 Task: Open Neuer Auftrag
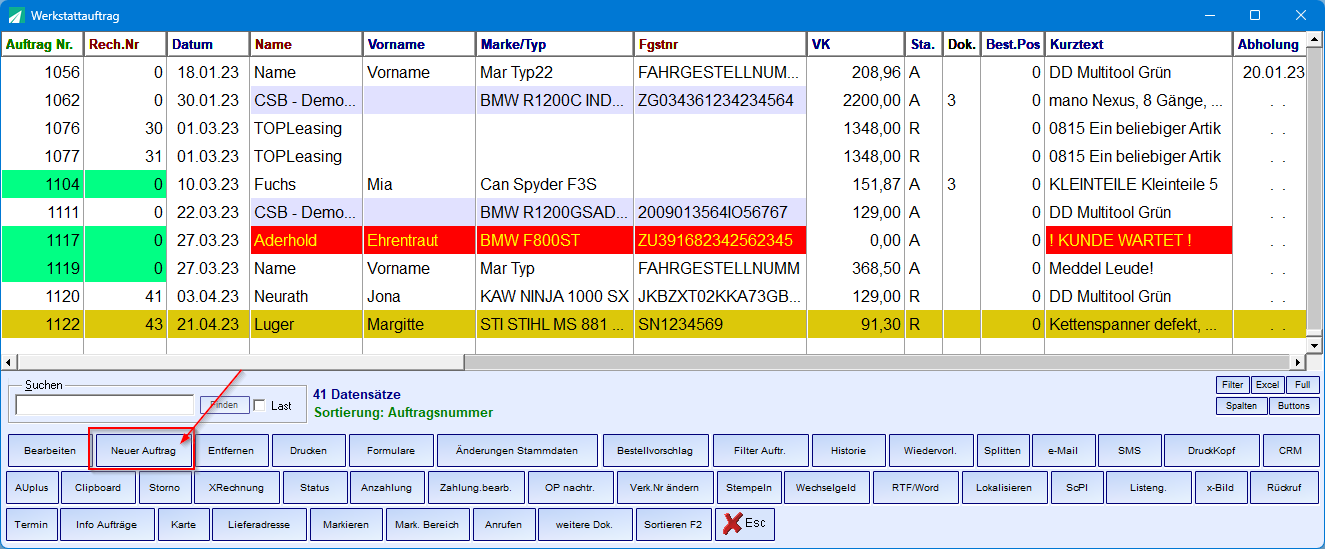pyautogui.click(x=143, y=451)
